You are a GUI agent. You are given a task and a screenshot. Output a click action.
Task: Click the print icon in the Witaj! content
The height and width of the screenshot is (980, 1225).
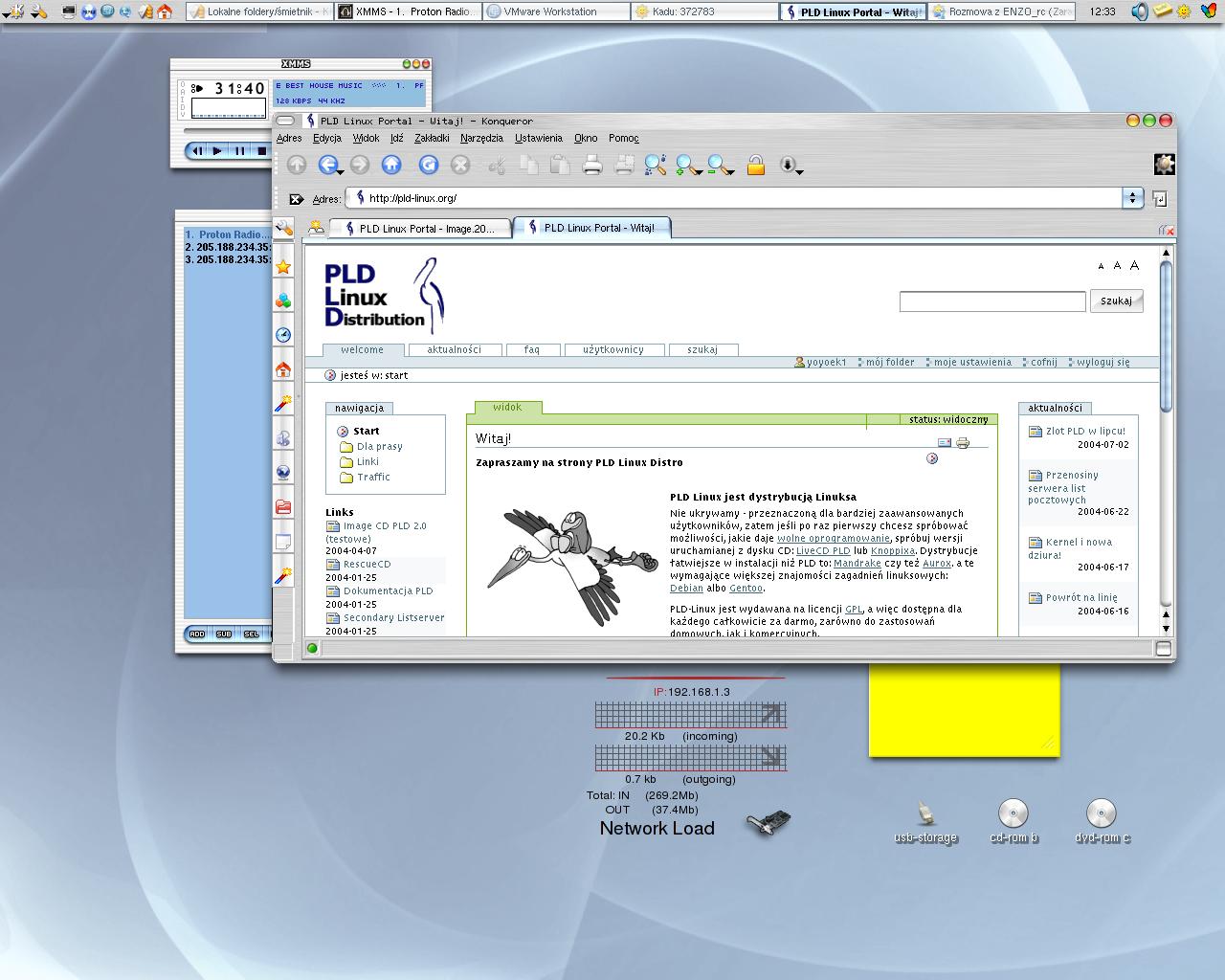pyautogui.click(x=963, y=442)
